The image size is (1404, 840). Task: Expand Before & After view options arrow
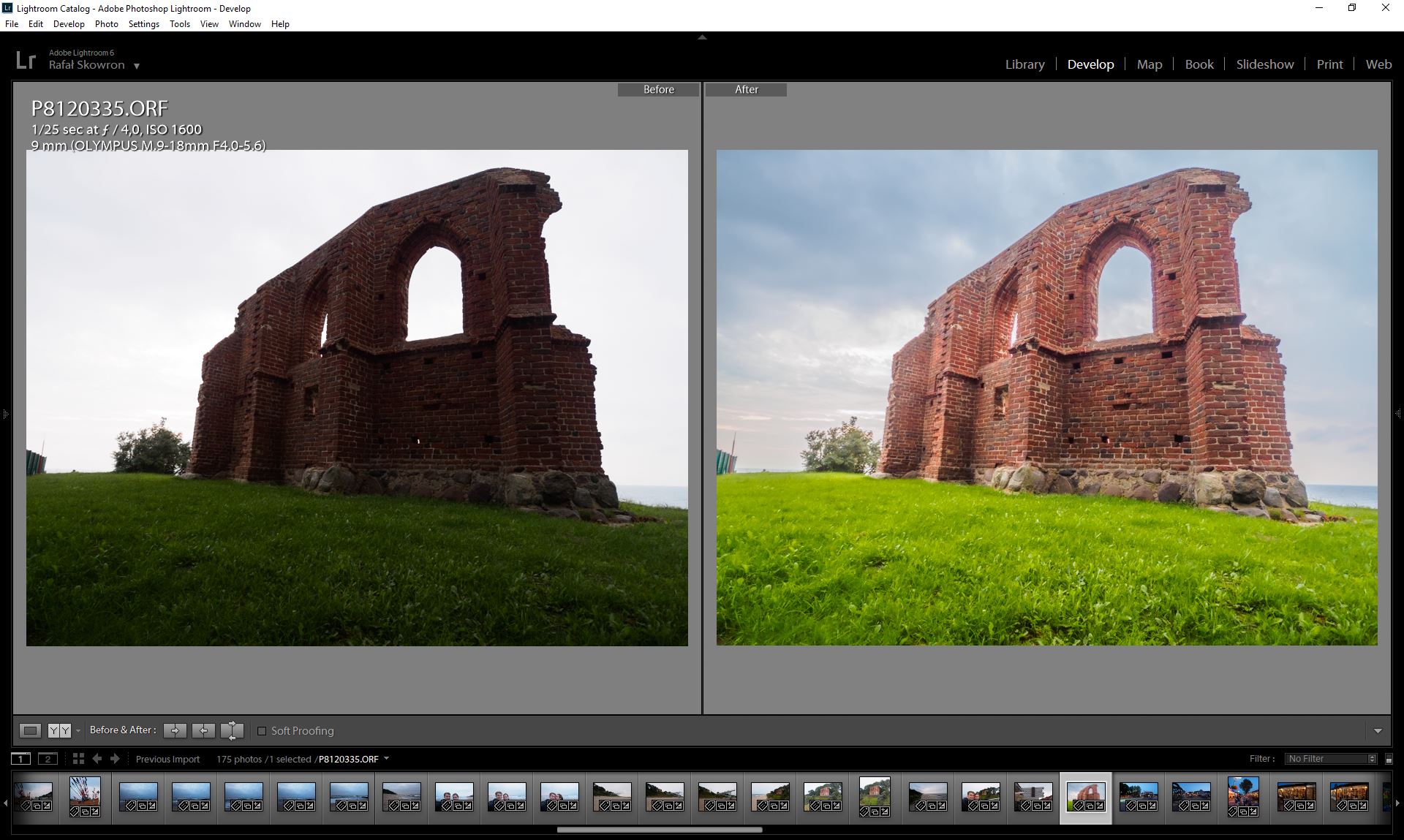(78, 731)
